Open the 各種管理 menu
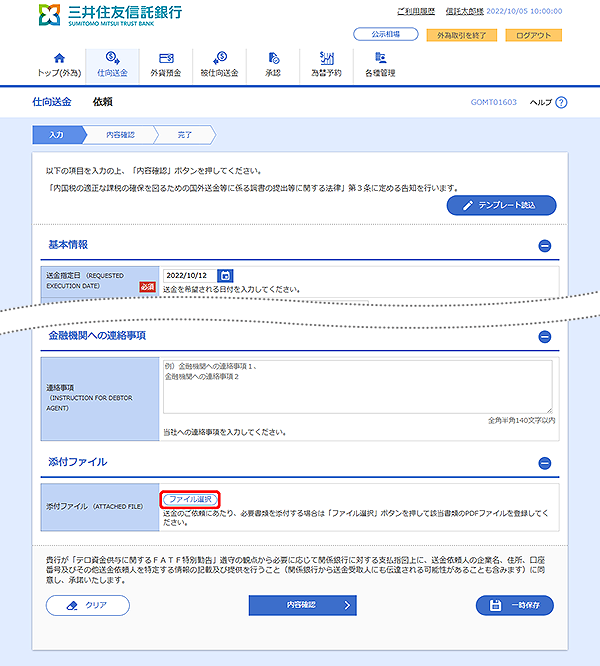 point(380,65)
